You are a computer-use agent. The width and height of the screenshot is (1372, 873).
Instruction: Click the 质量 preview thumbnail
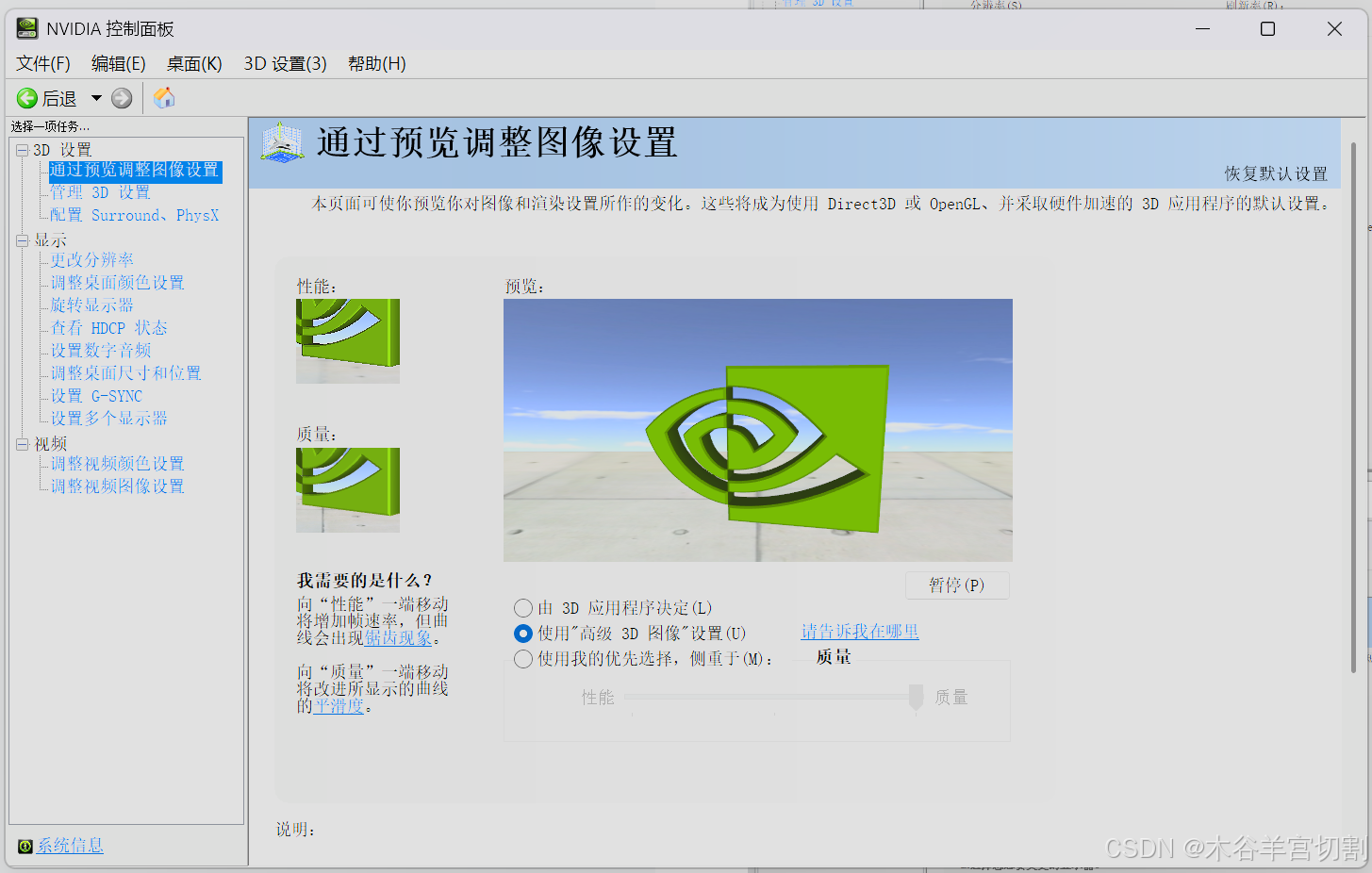tap(348, 490)
